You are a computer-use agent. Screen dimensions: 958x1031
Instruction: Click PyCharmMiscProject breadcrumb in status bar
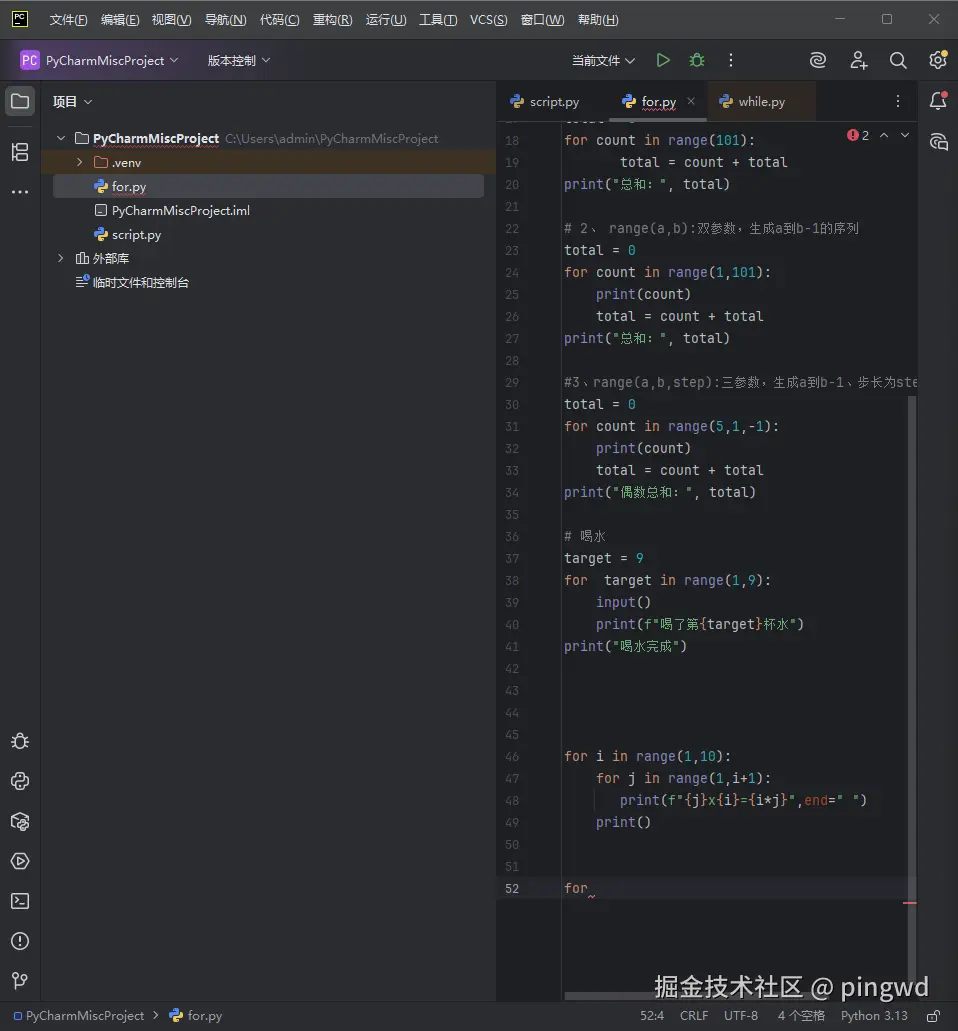click(x=79, y=1016)
